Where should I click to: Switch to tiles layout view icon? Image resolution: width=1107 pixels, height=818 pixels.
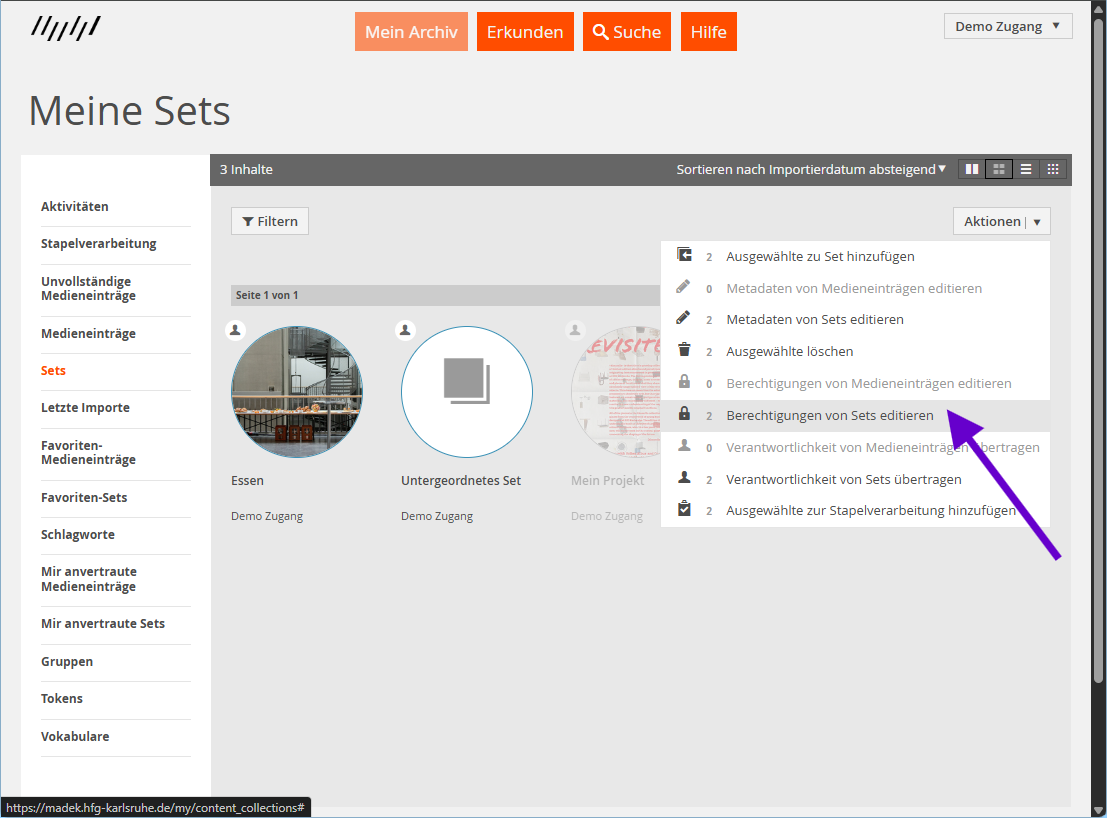[971, 169]
